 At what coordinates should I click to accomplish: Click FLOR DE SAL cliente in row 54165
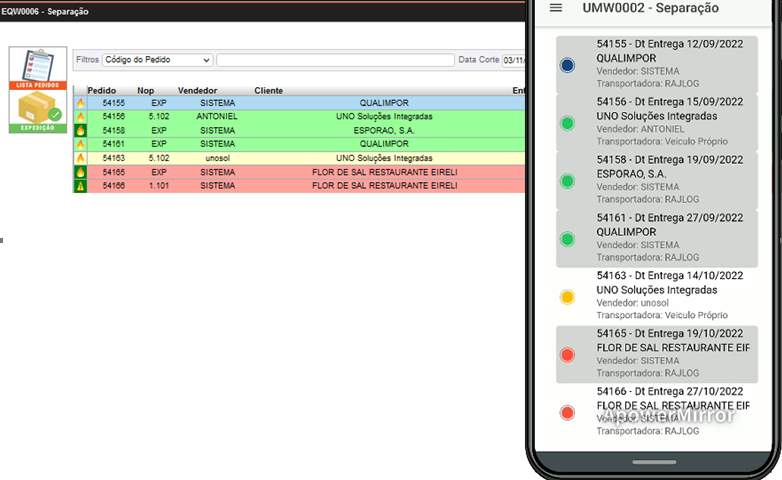pyautogui.click(x=385, y=172)
